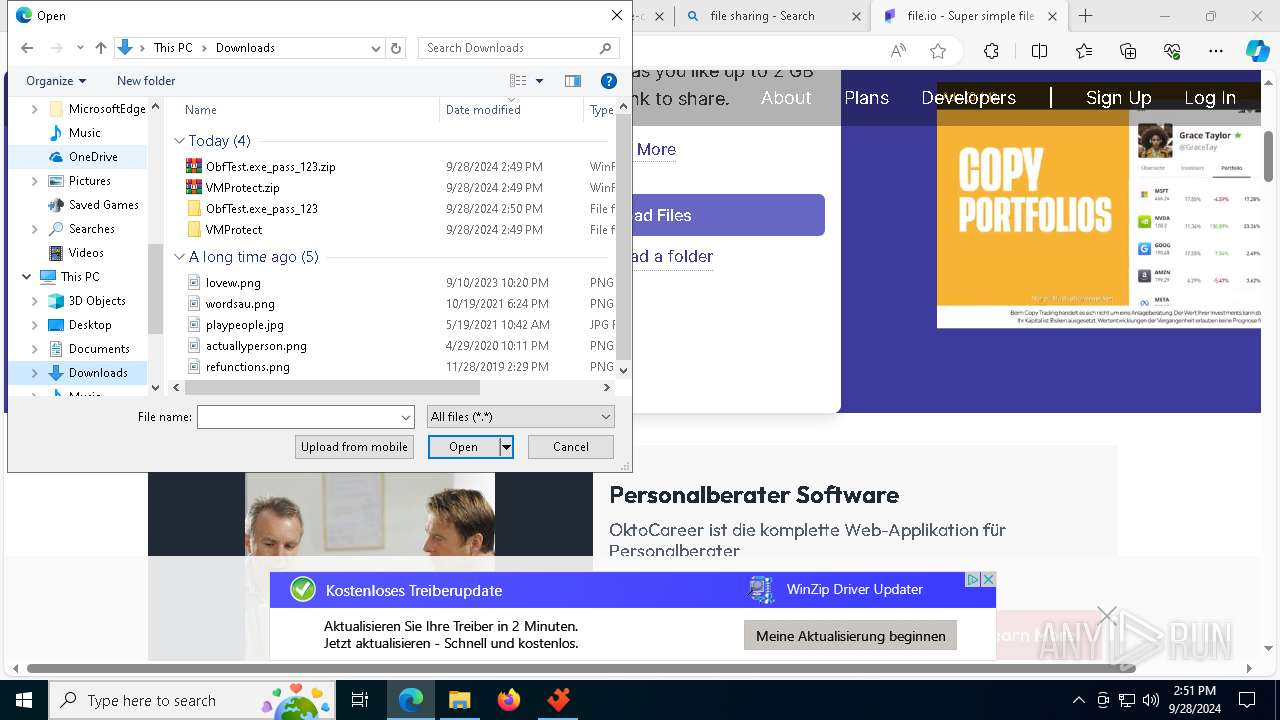Expand Documents in navigation tree

point(35,349)
